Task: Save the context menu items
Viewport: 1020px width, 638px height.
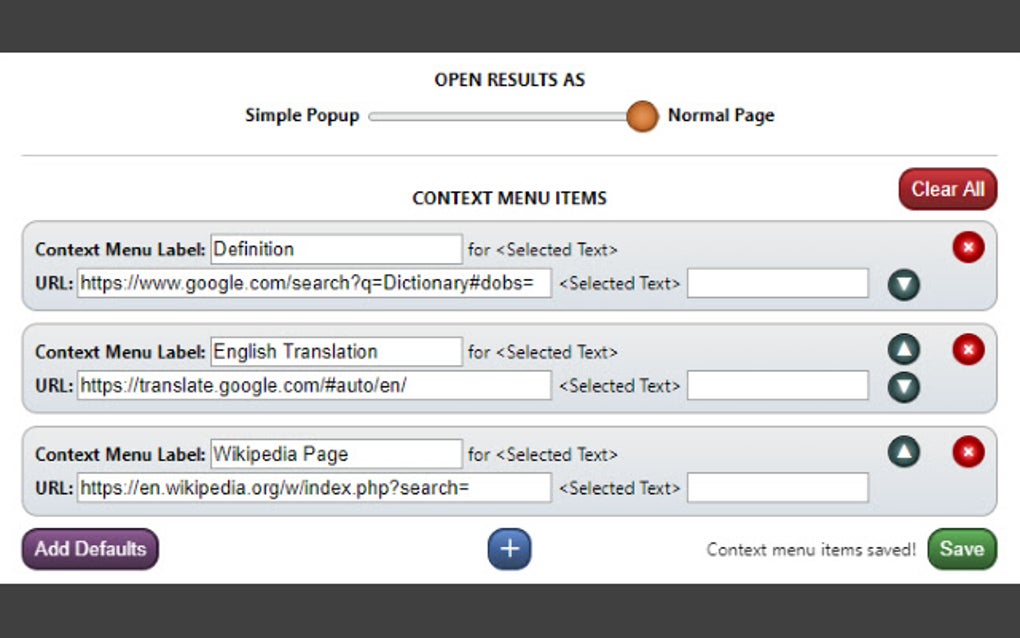Action: point(961,548)
